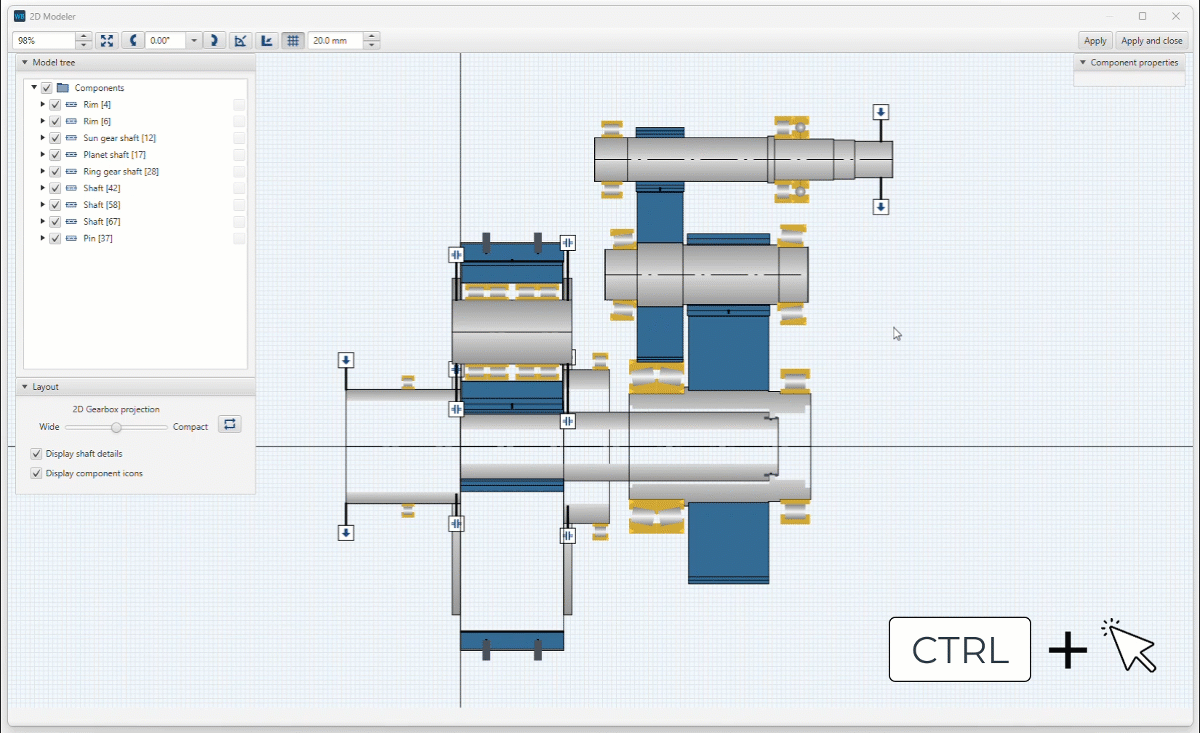Uncheck Display component icons
Screen dimensions: 1200x733
point(37,474)
